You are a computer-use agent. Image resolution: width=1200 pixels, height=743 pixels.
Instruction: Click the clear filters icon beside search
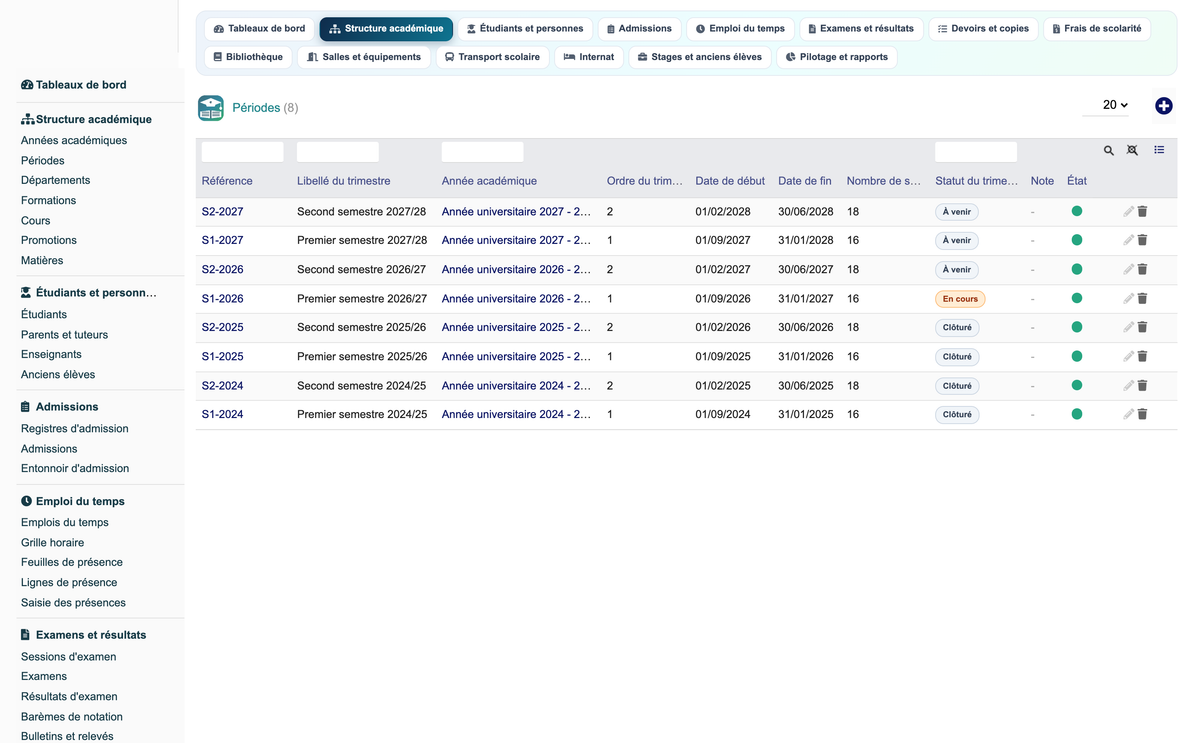[1132, 150]
